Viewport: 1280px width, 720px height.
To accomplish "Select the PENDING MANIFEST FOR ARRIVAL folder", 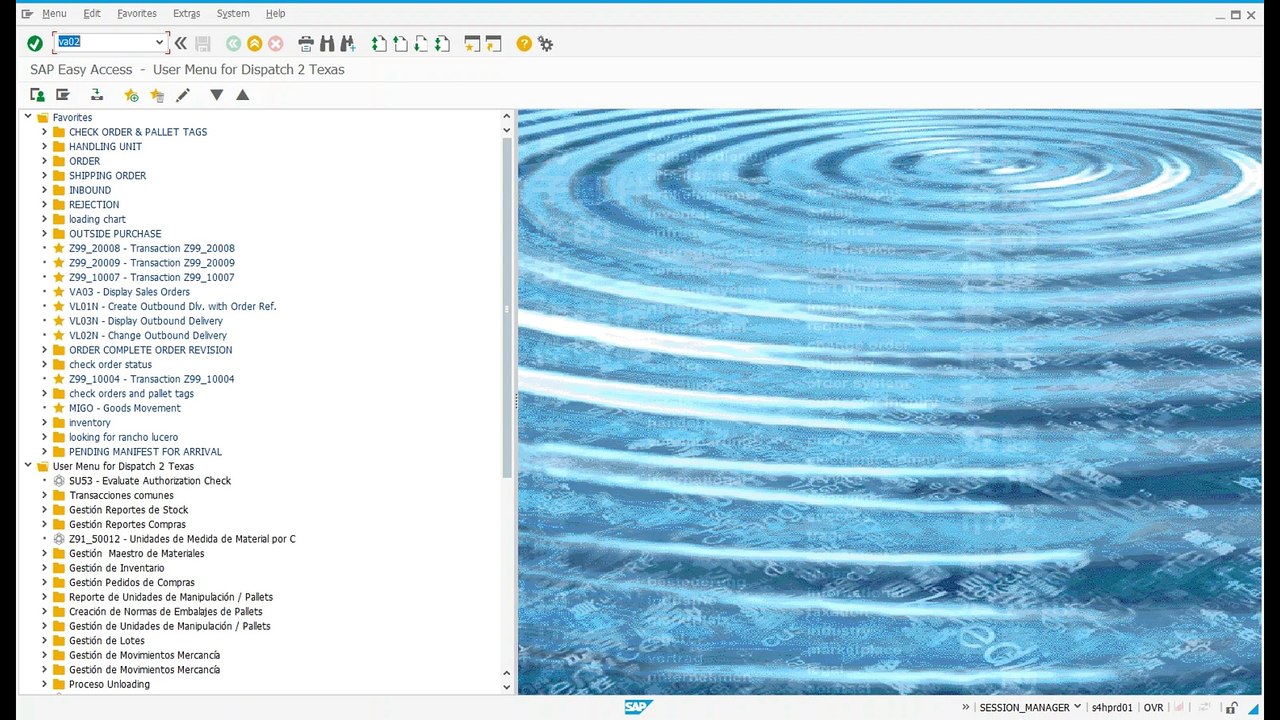I will click(145, 452).
